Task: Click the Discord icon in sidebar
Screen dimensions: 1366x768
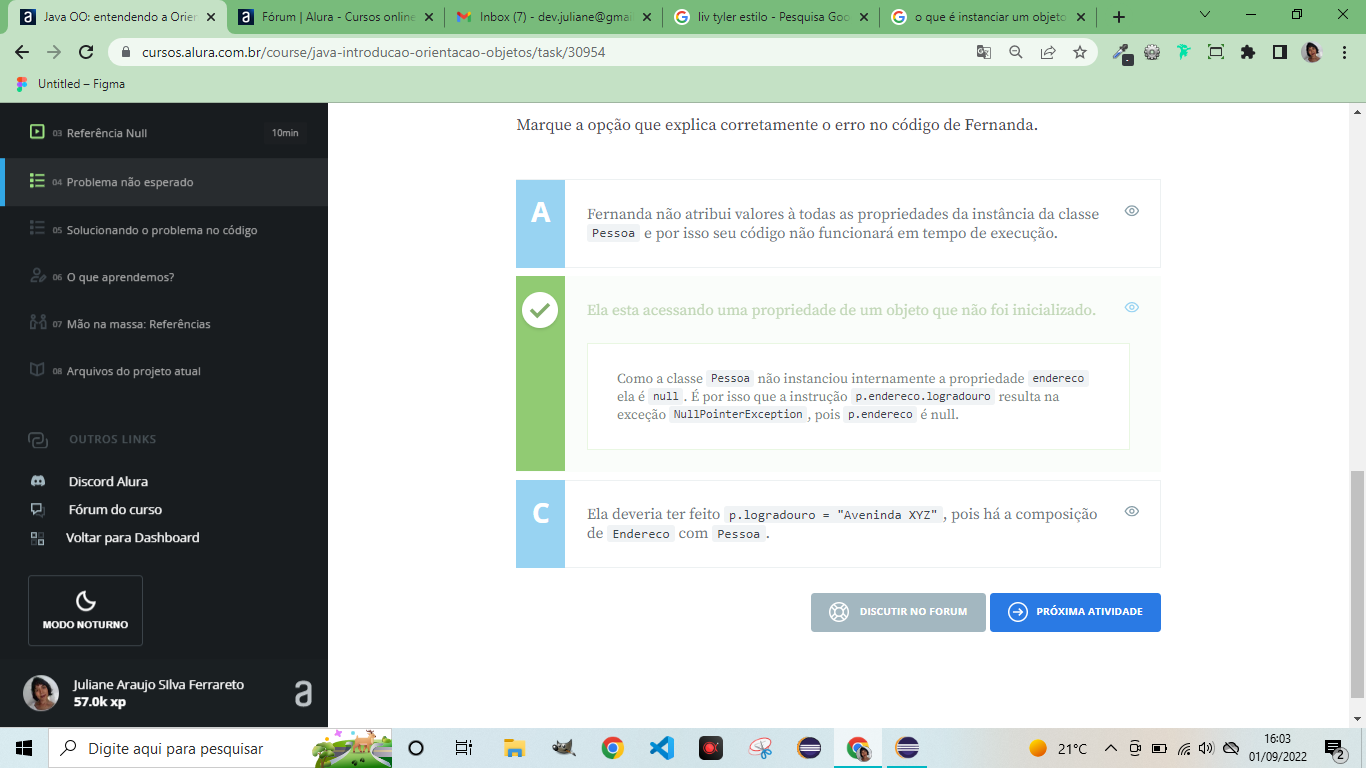Action: [38, 481]
